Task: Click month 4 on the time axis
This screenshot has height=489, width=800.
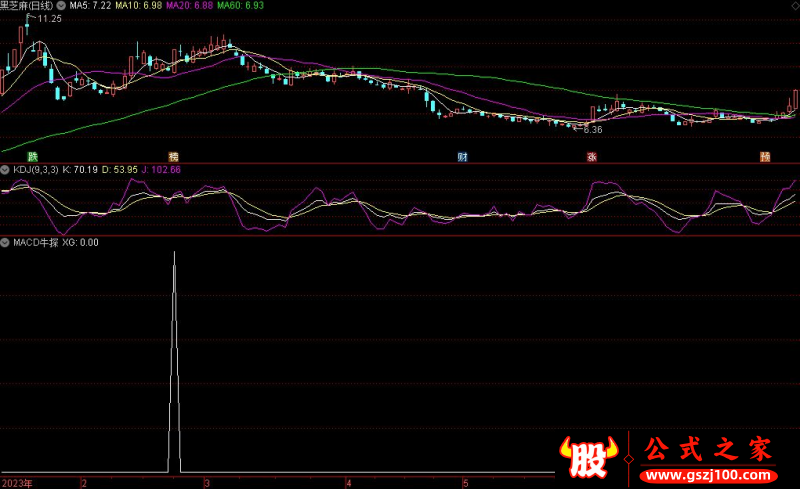Action: point(347,481)
